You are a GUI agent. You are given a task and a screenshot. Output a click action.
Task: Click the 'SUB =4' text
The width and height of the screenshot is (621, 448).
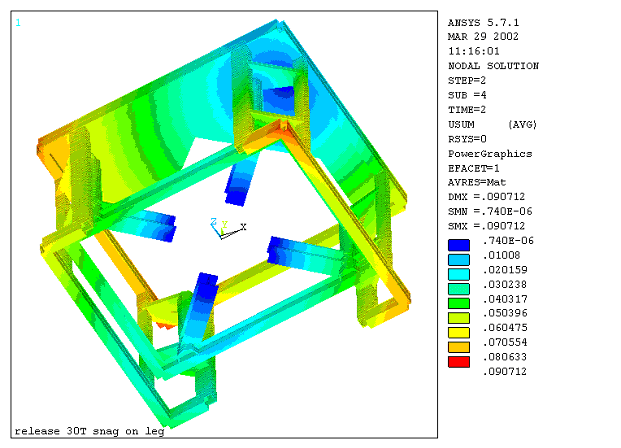467,95
